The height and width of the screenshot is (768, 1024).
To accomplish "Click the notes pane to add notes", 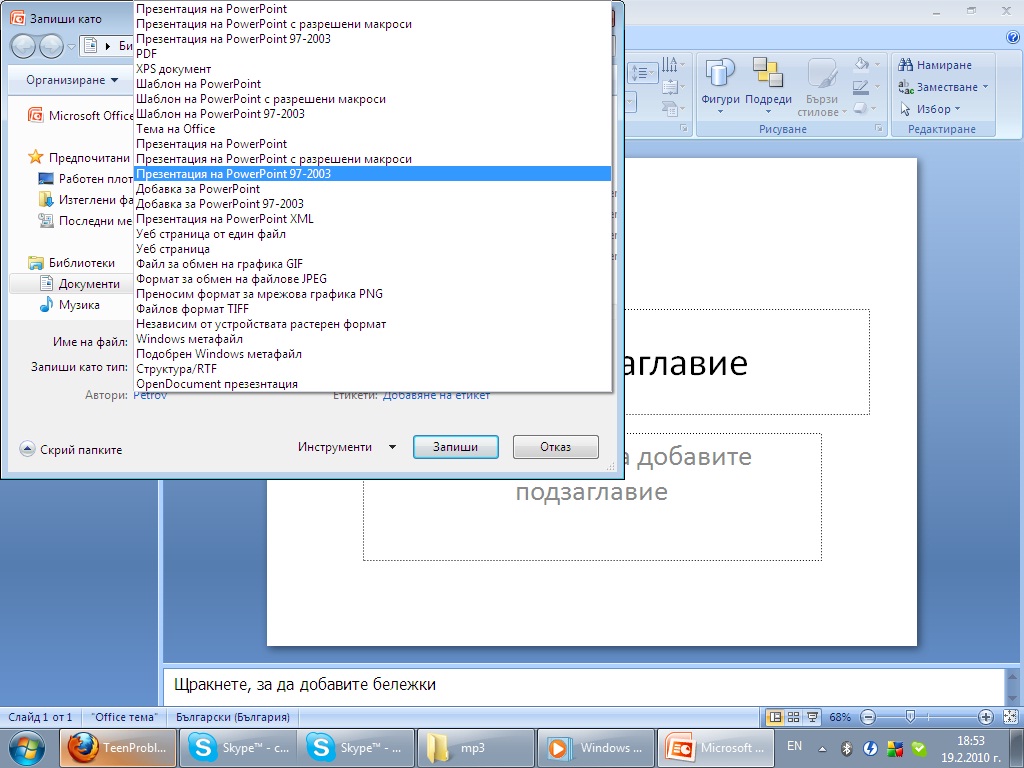I will (x=583, y=685).
